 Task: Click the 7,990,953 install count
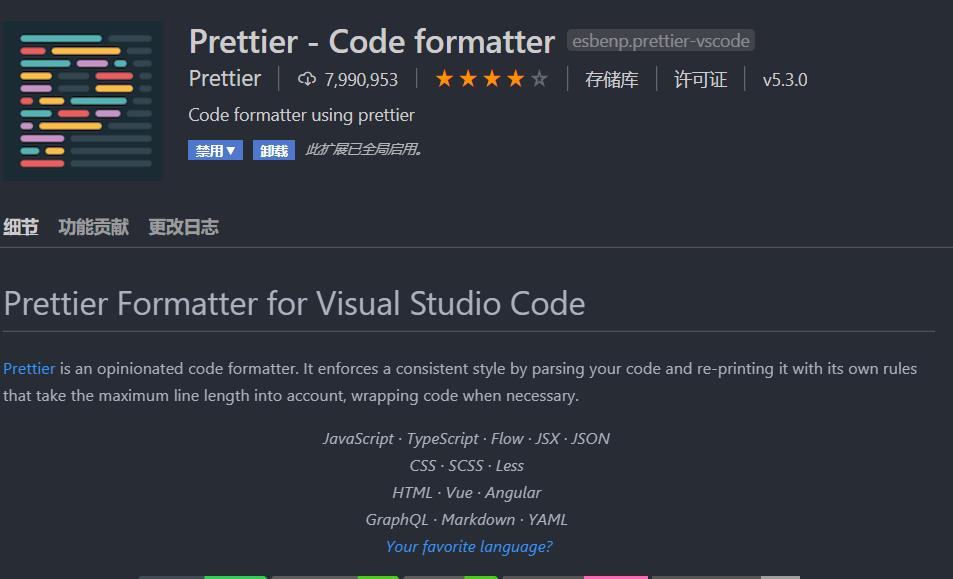coord(361,80)
